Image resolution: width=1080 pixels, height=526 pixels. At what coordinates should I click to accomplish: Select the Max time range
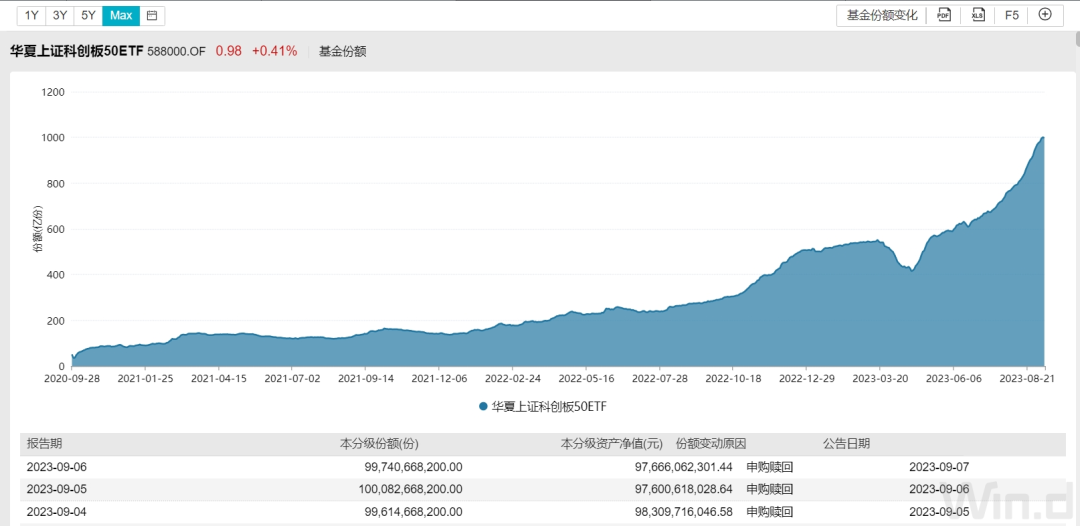[121, 15]
